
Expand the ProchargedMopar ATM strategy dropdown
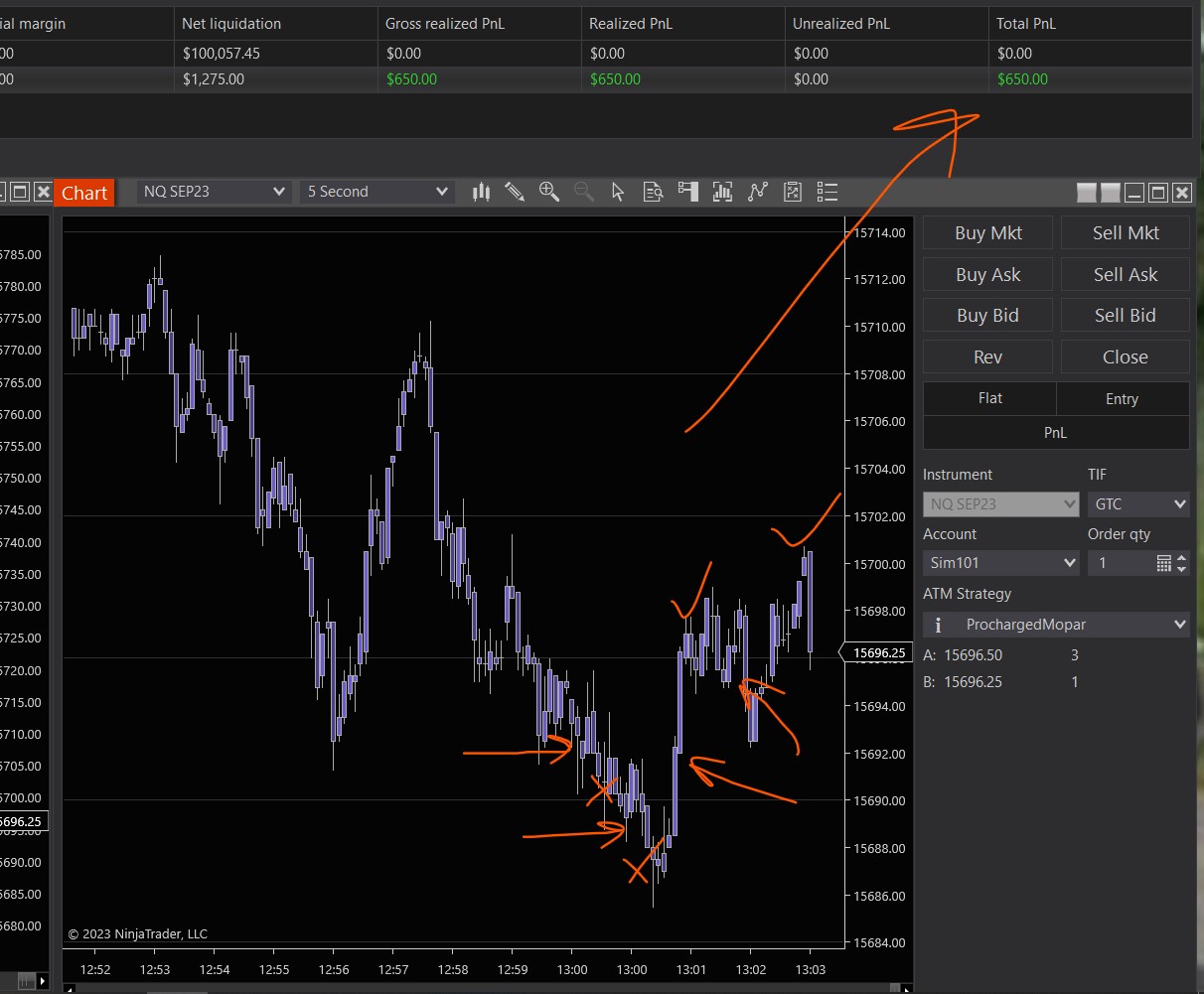click(x=1056, y=625)
